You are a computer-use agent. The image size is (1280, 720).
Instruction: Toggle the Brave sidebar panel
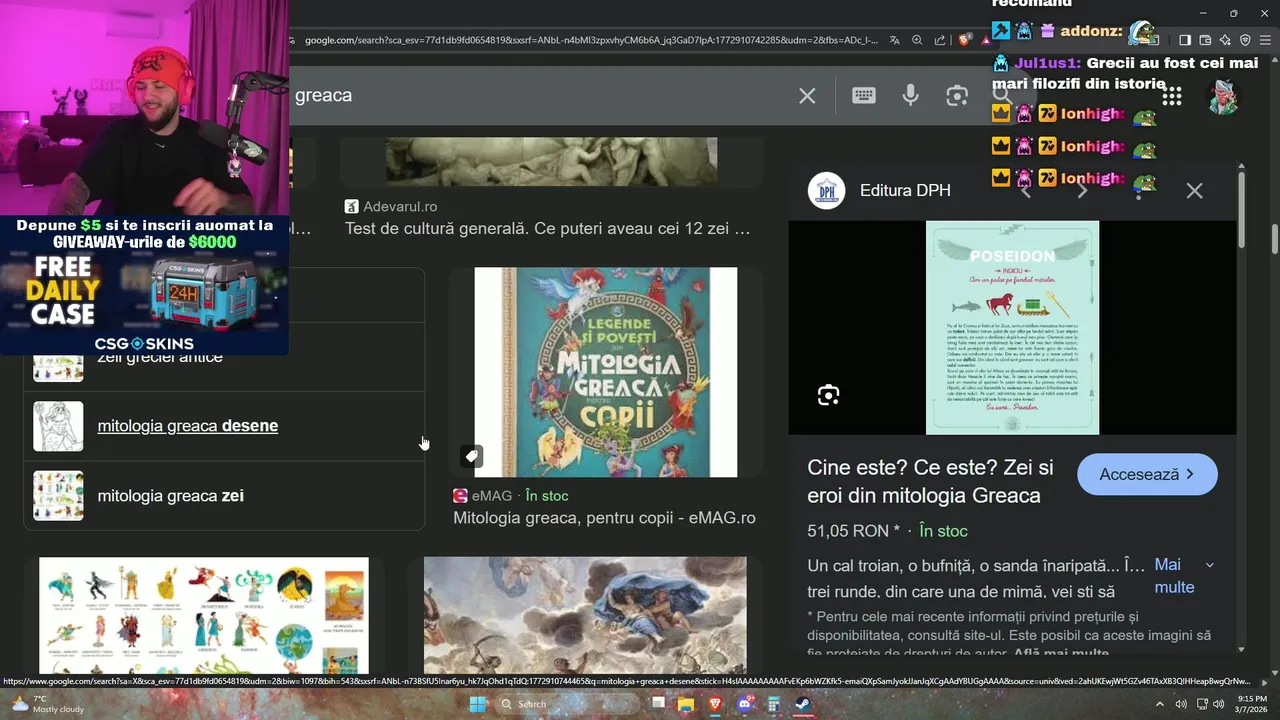click(1185, 40)
